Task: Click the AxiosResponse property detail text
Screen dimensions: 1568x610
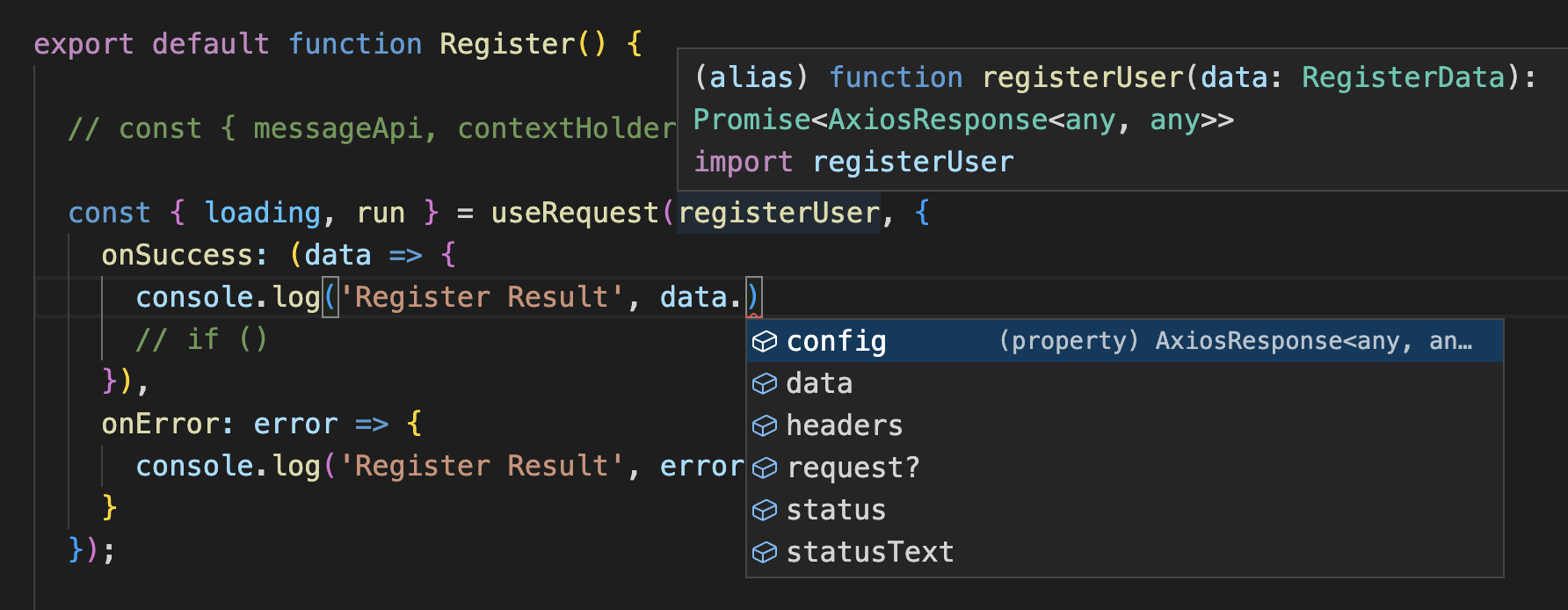Action: (1234, 341)
